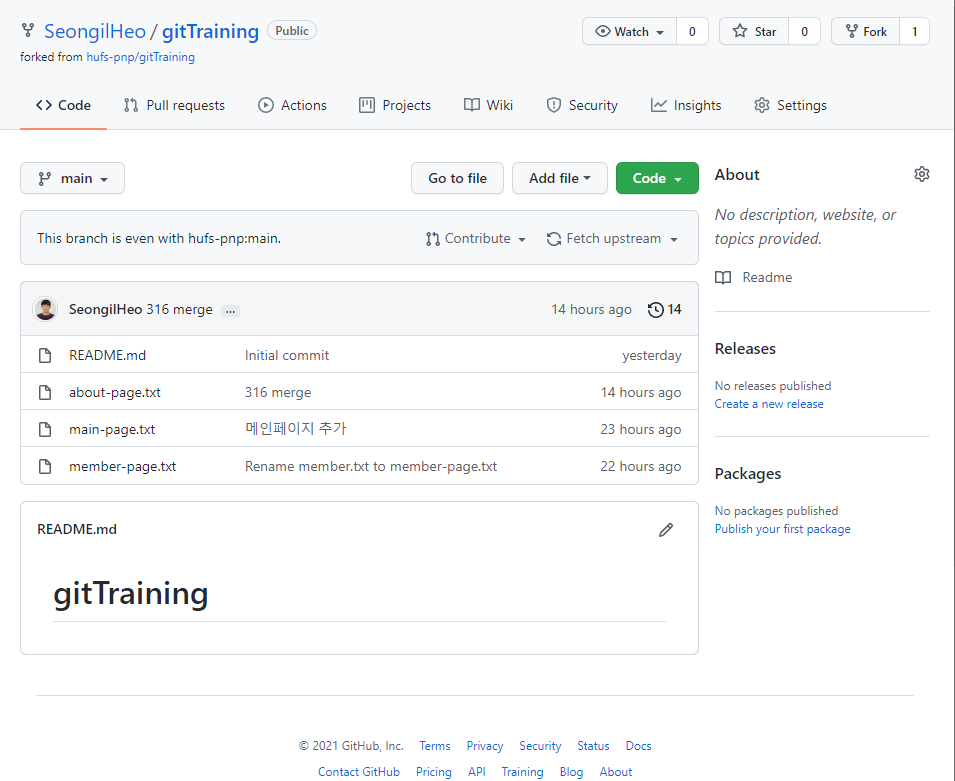Viewport: 955px width, 781px height.
Task: Open the Rename member.txt commit link
Action: 371,467
